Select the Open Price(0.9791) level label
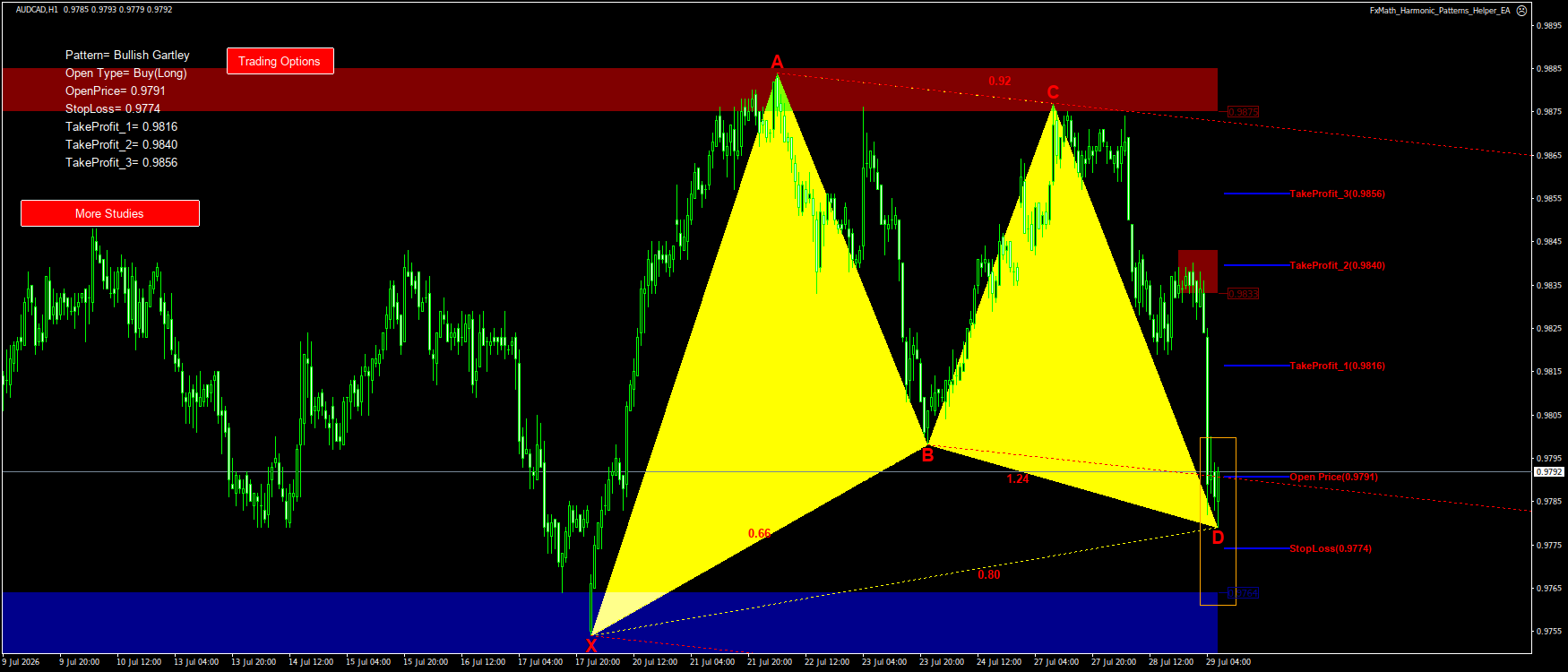This screenshot has height=672, width=1568. (x=1333, y=477)
